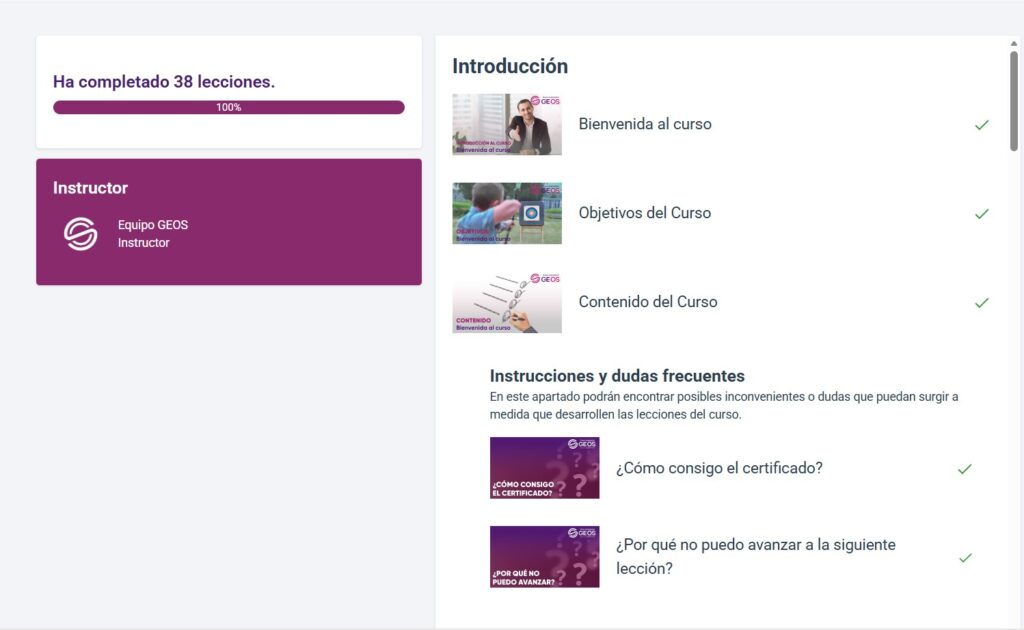Open the ¿Cómo consigo el certificado? lesson link
Image resolution: width=1024 pixels, height=630 pixels.
pos(719,468)
